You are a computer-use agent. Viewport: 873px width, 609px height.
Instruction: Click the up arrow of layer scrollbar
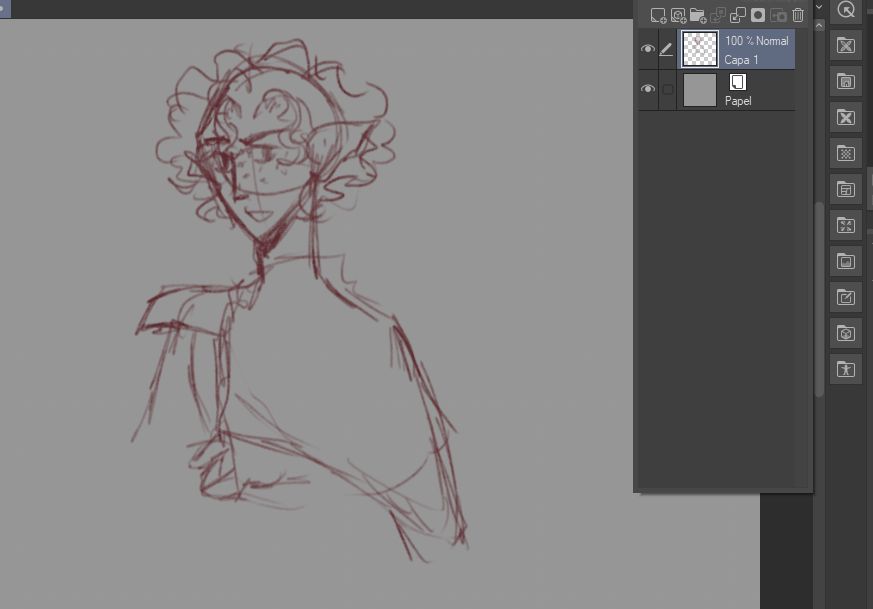819,26
